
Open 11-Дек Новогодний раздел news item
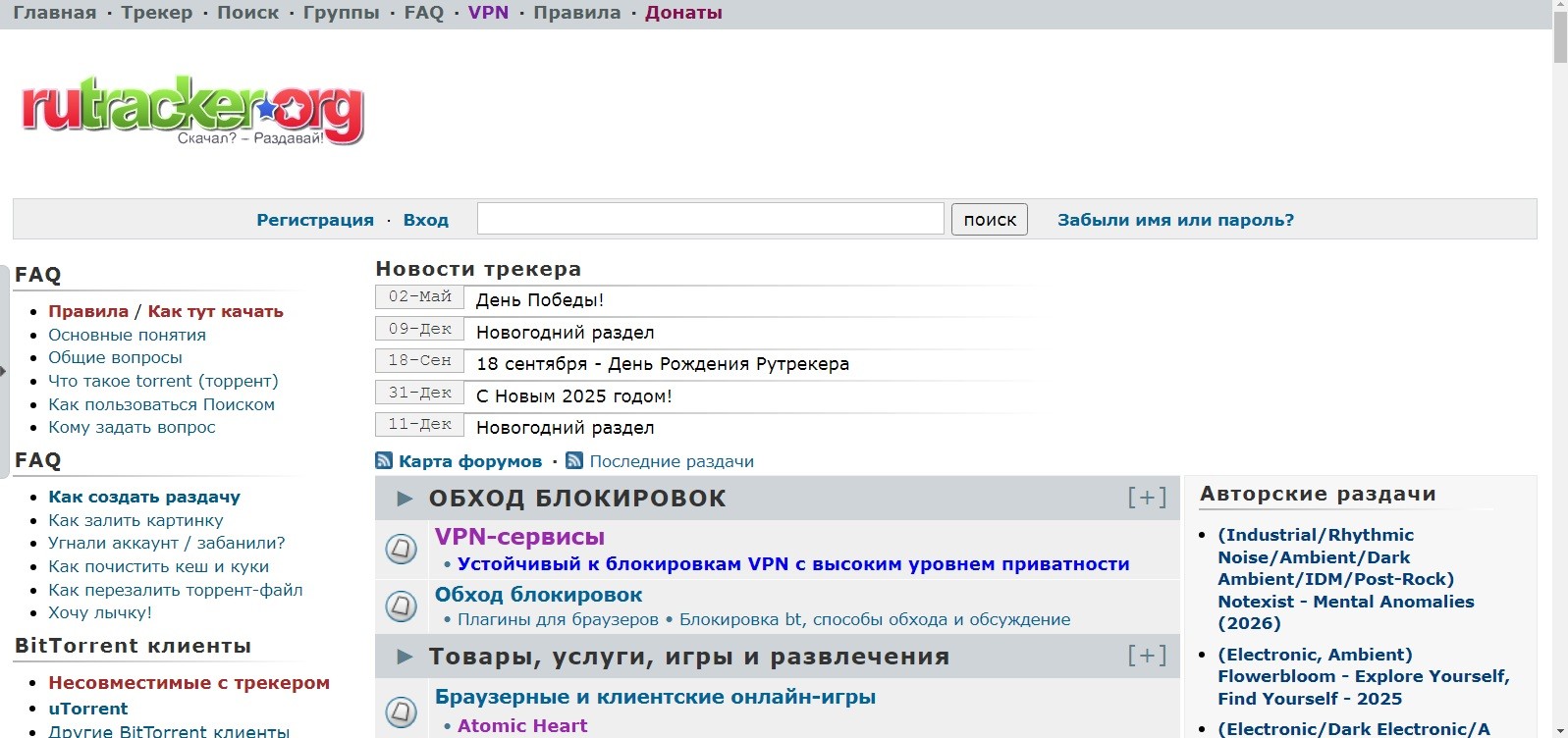566,428
